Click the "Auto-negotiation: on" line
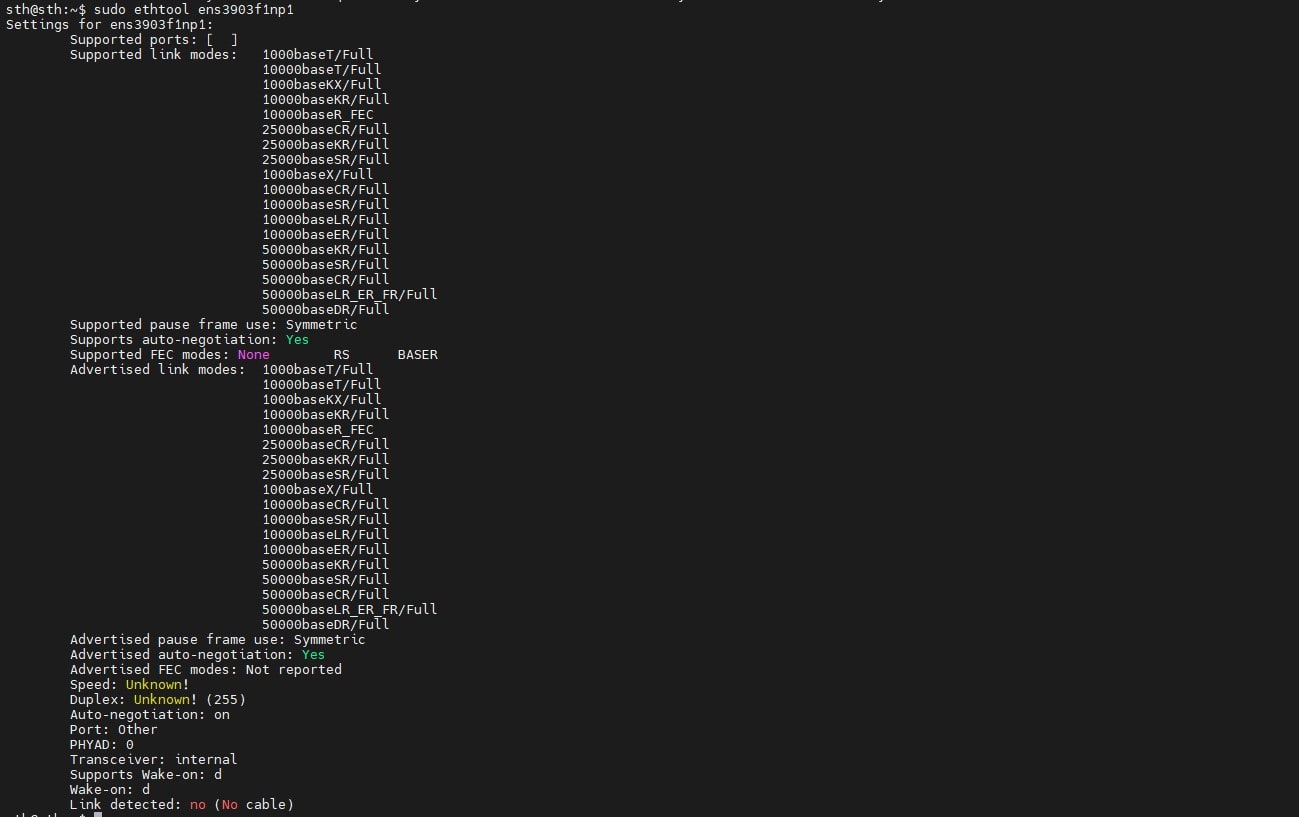This screenshot has height=817, width=1299. (x=149, y=714)
